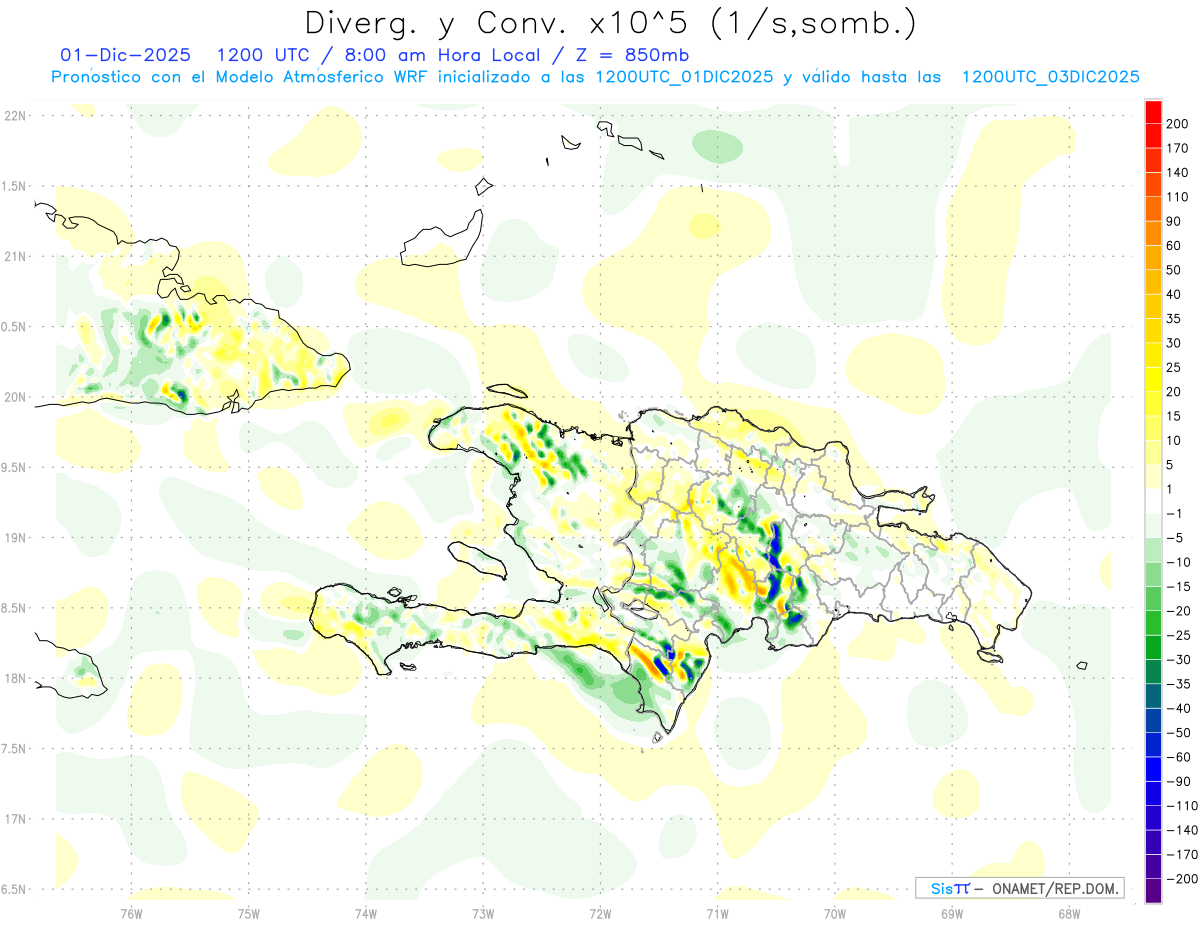Viewport: 1200px width, 927px height.
Task: Click the 21N latitude label
Action: [15, 256]
